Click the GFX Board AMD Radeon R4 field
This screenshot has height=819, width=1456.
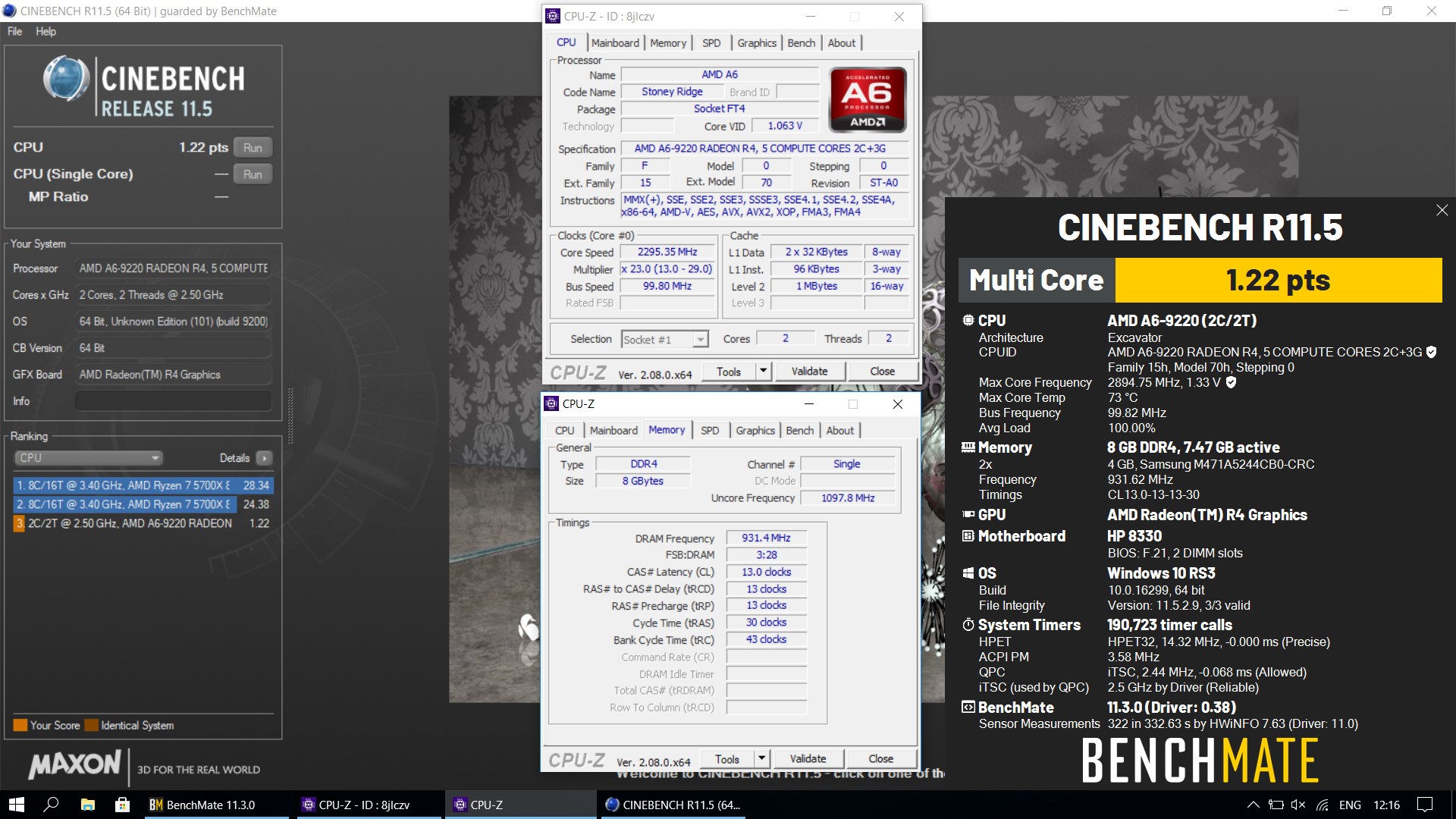(173, 375)
